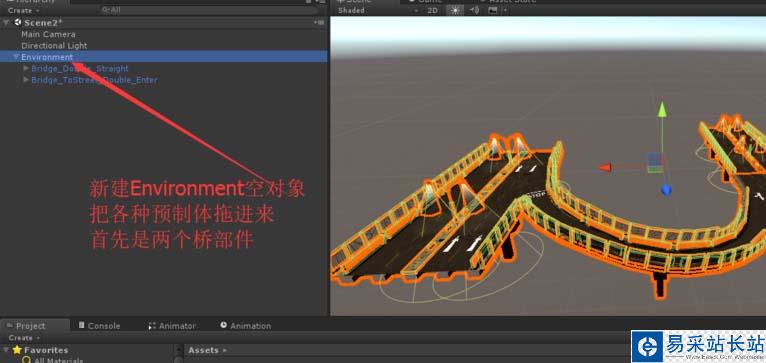This screenshot has width=766, height=363.
Task: Expand Bridge_ToStreet_Double_Enter triangle
Action: pos(26,80)
